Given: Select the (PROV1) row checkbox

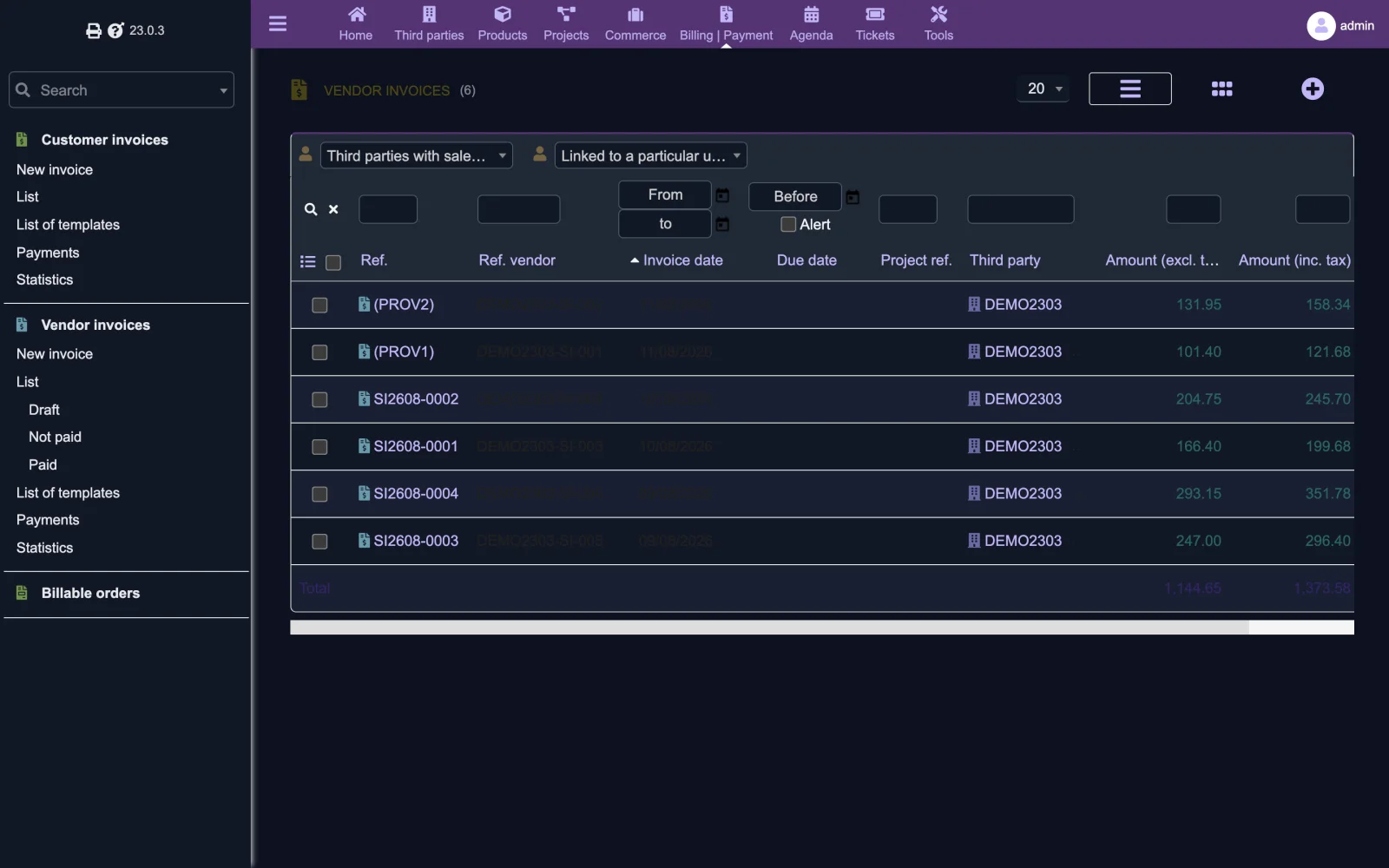Looking at the screenshot, I should point(319,352).
